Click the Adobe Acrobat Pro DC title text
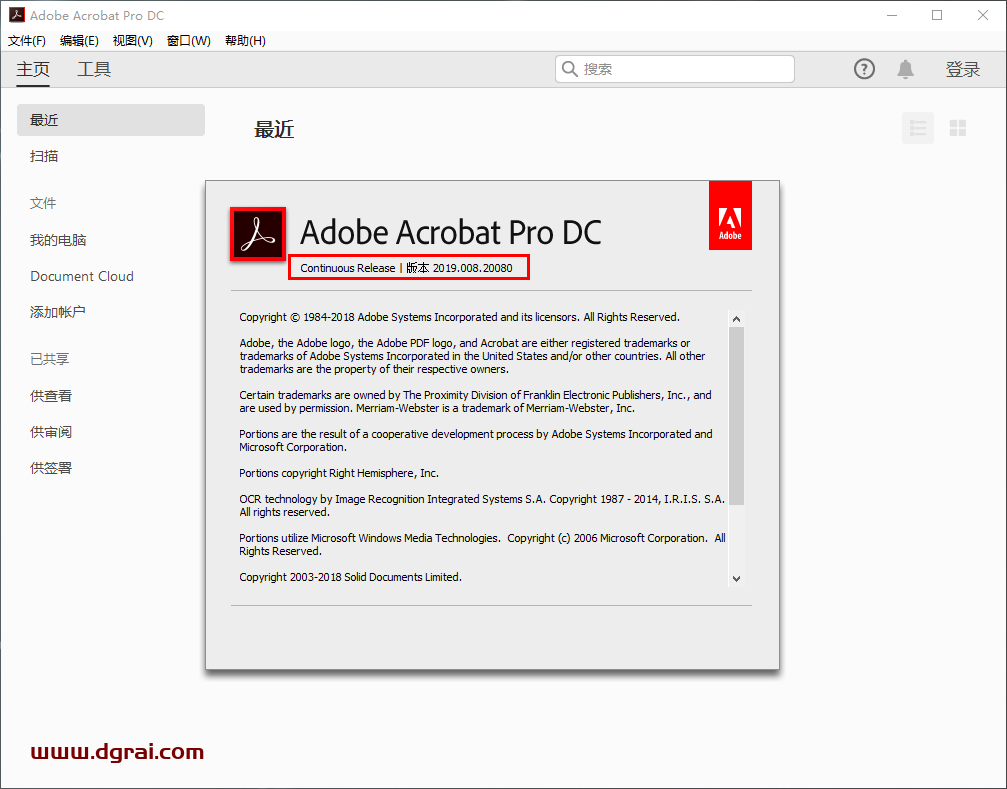This screenshot has width=1007, height=789. click(x=451, y=232)
